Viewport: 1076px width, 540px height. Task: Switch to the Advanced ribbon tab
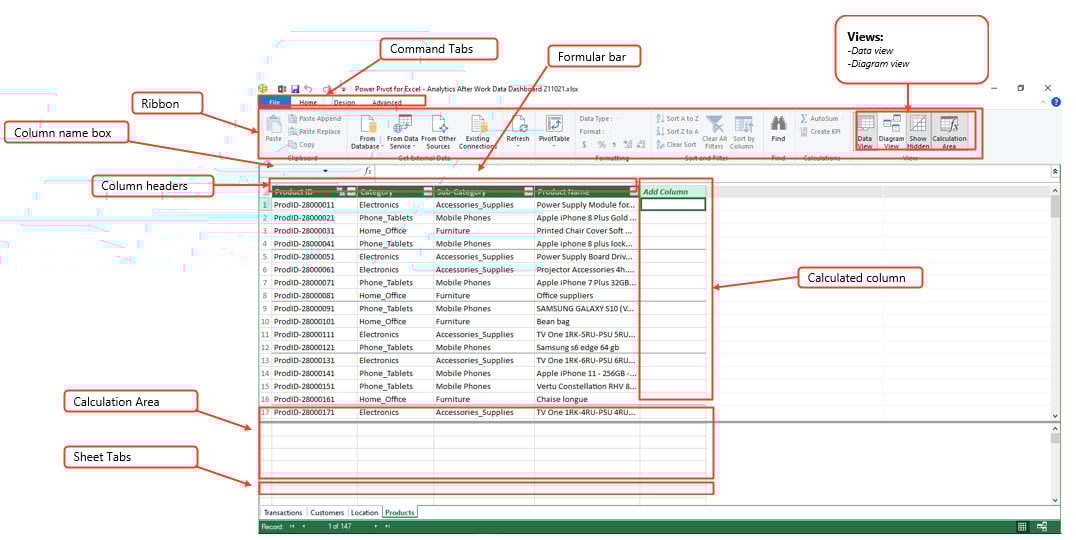coord(387,102)
